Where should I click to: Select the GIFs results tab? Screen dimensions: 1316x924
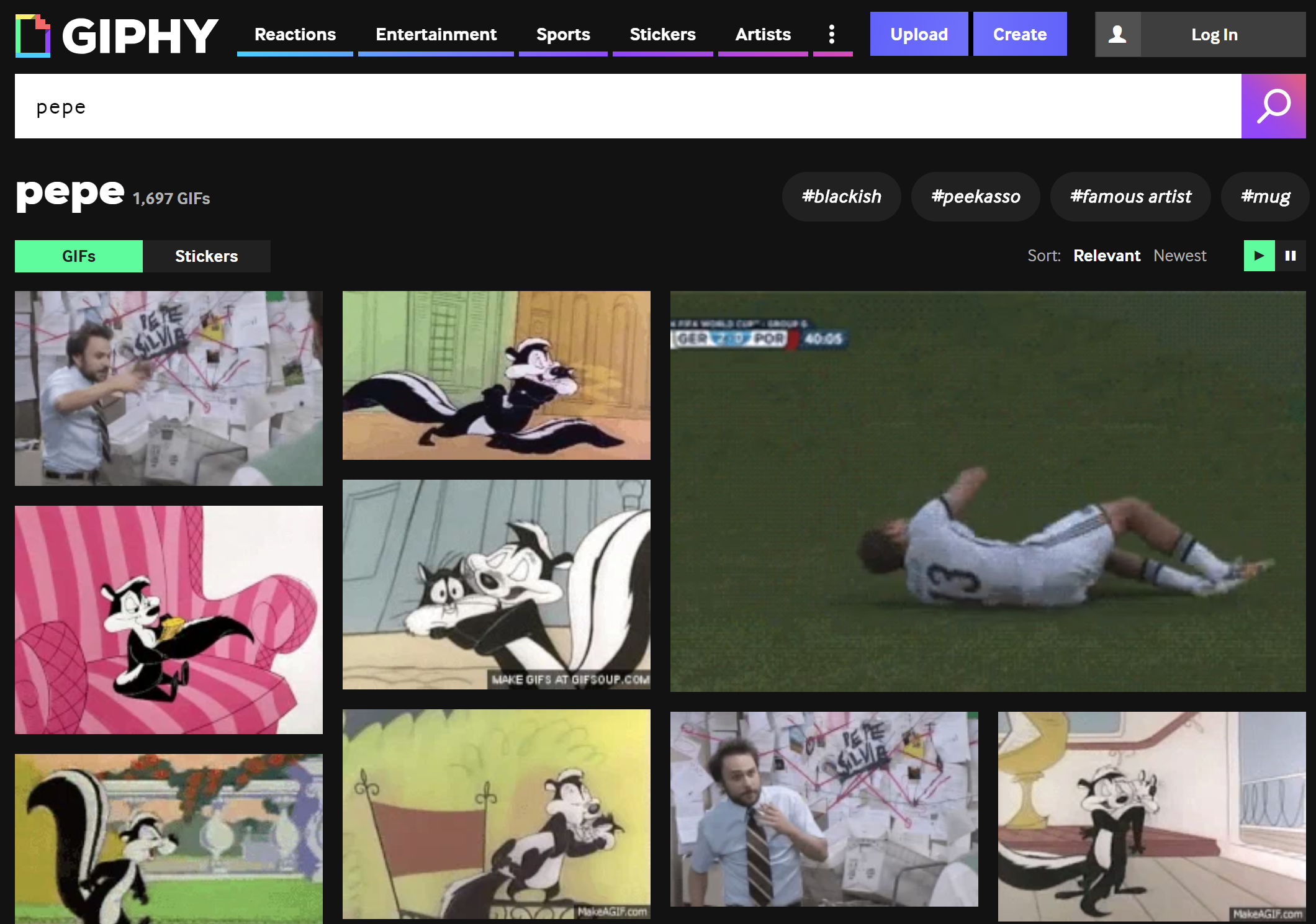[x=79, y=256]
